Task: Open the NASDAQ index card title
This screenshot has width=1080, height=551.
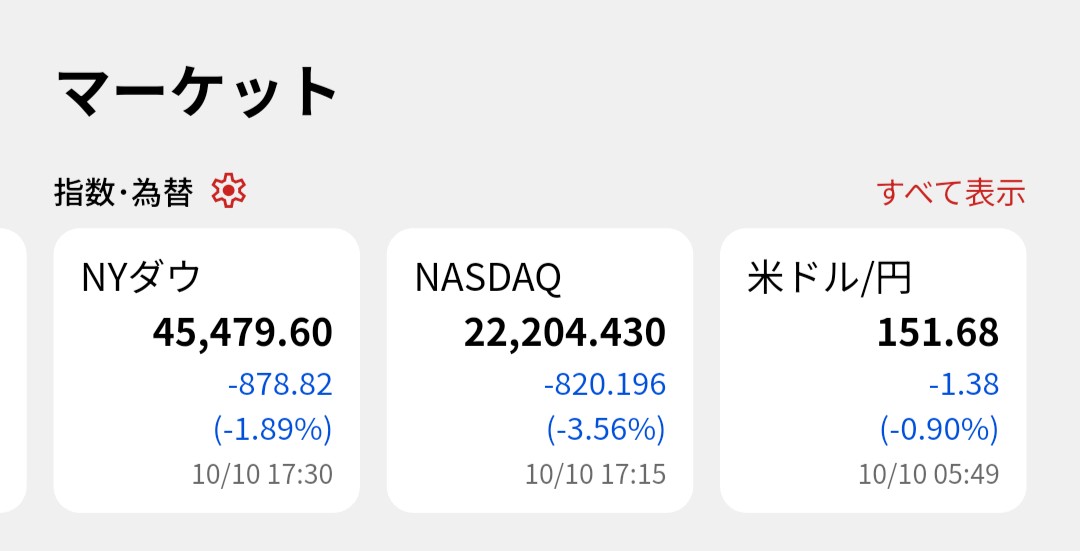Action: 488,278
